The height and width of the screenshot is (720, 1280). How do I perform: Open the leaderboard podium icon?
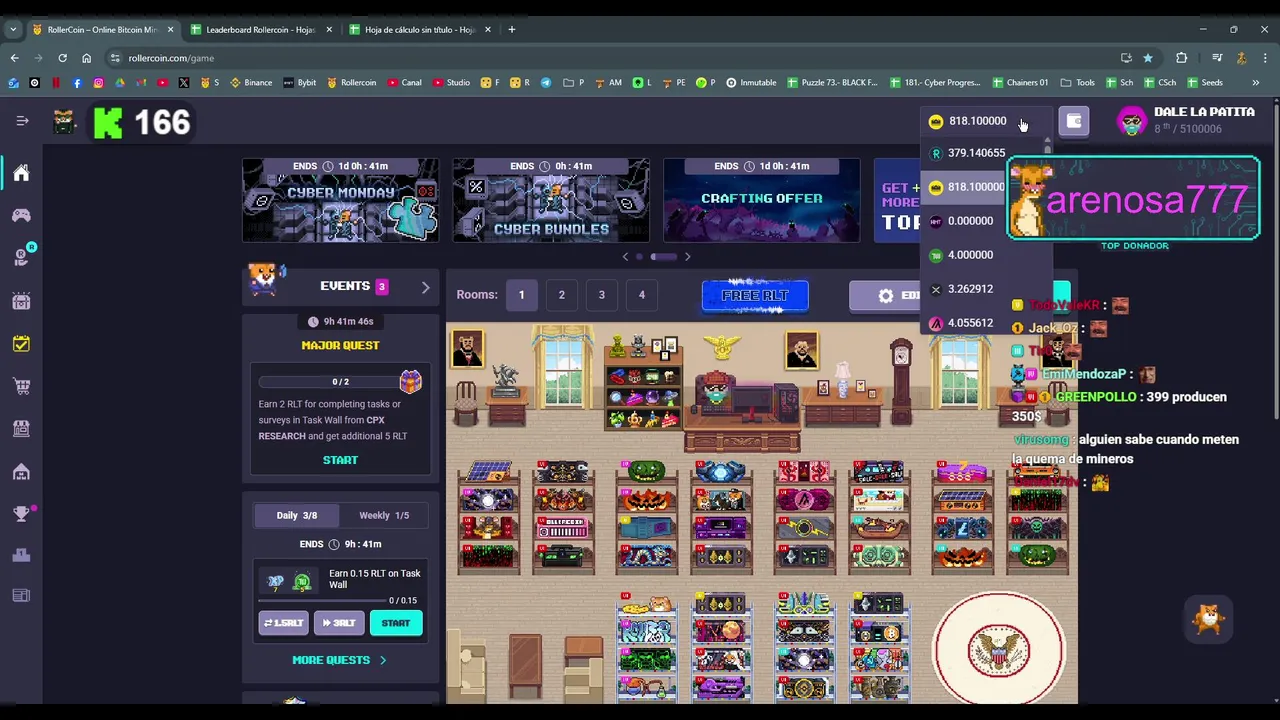point(21,556)
